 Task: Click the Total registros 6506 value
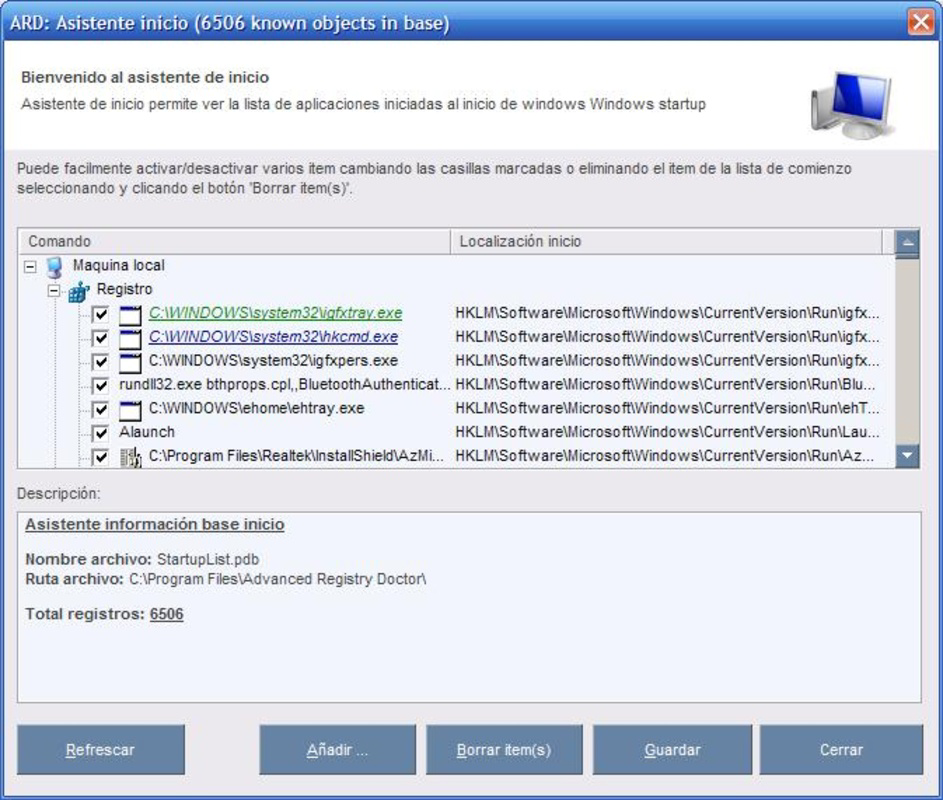tap(167, 614)
